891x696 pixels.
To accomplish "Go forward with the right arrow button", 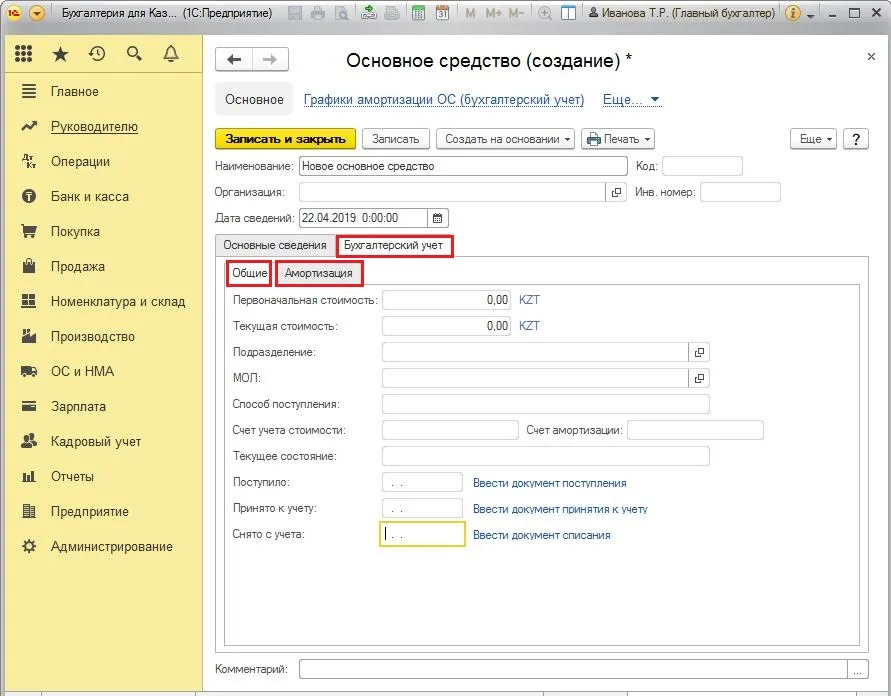I will tap(270, 59).
